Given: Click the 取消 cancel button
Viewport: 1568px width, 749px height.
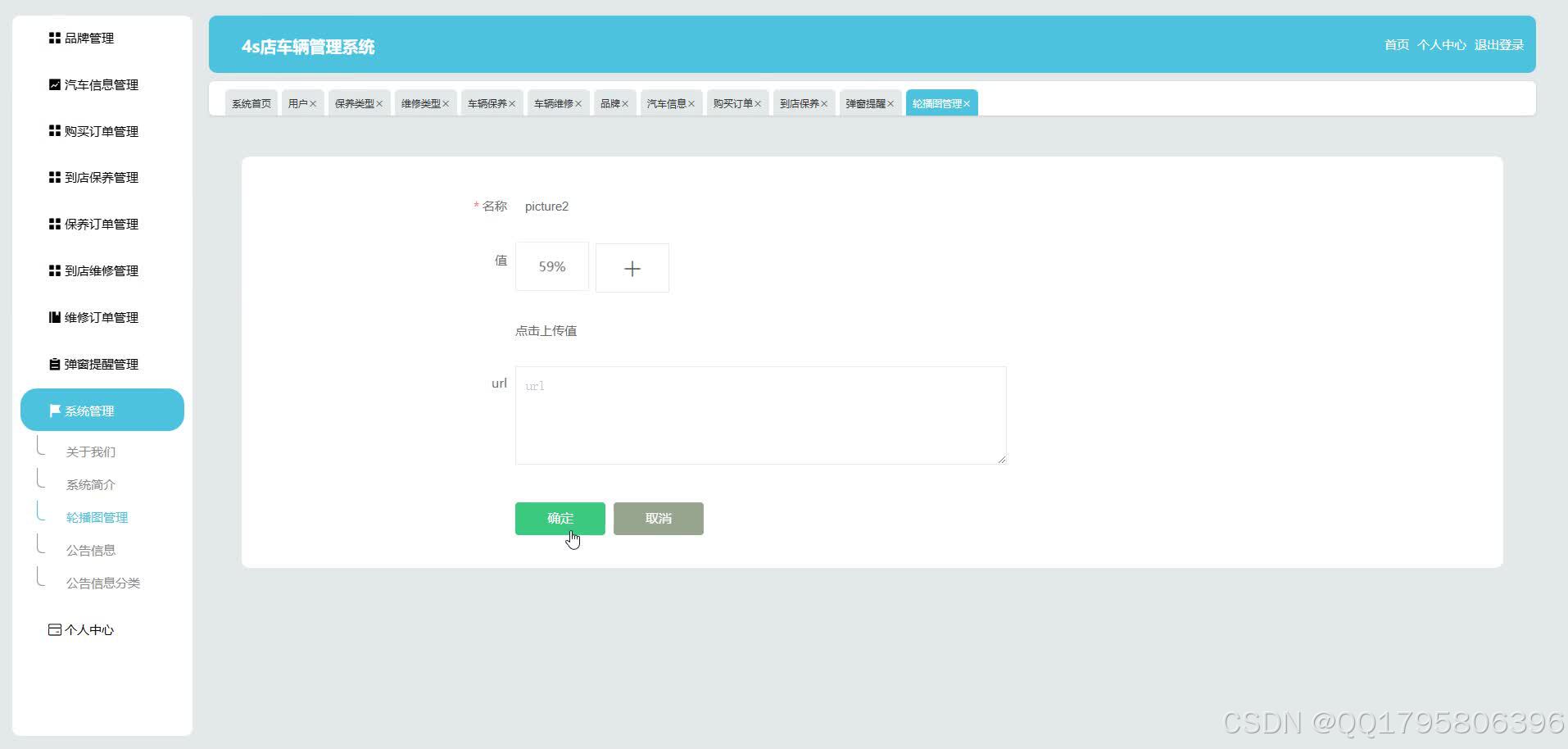Looking at the screenshot, I should [x=658, y=518].
